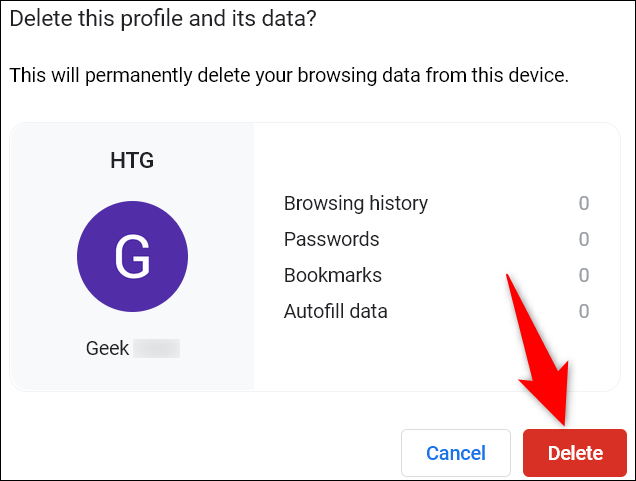
Task: Click the Autofill data count value
Action: click(x=583, y=311)
